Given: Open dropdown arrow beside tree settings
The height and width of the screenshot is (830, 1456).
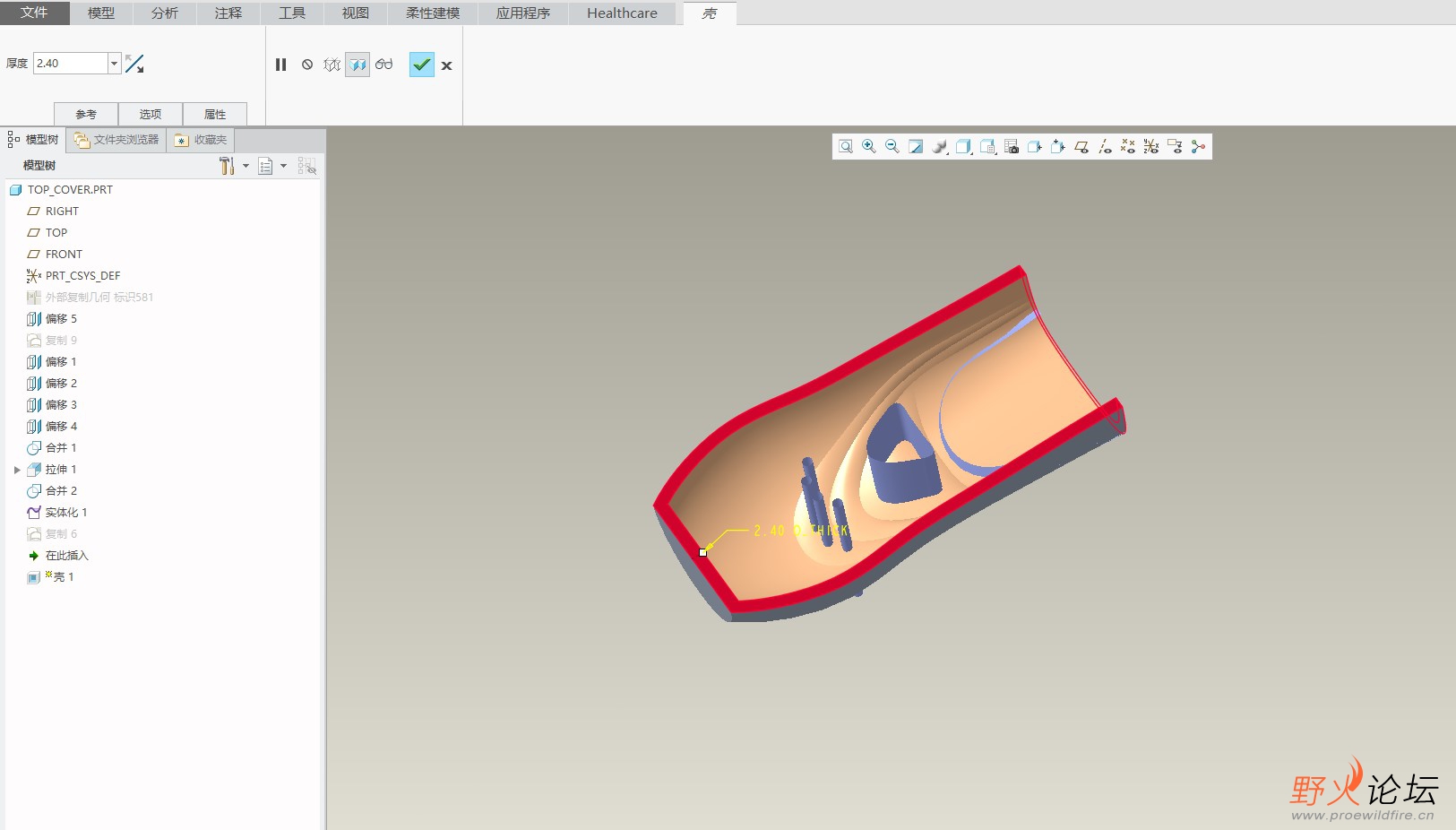Looking at the screenshot, I should 246,166.
